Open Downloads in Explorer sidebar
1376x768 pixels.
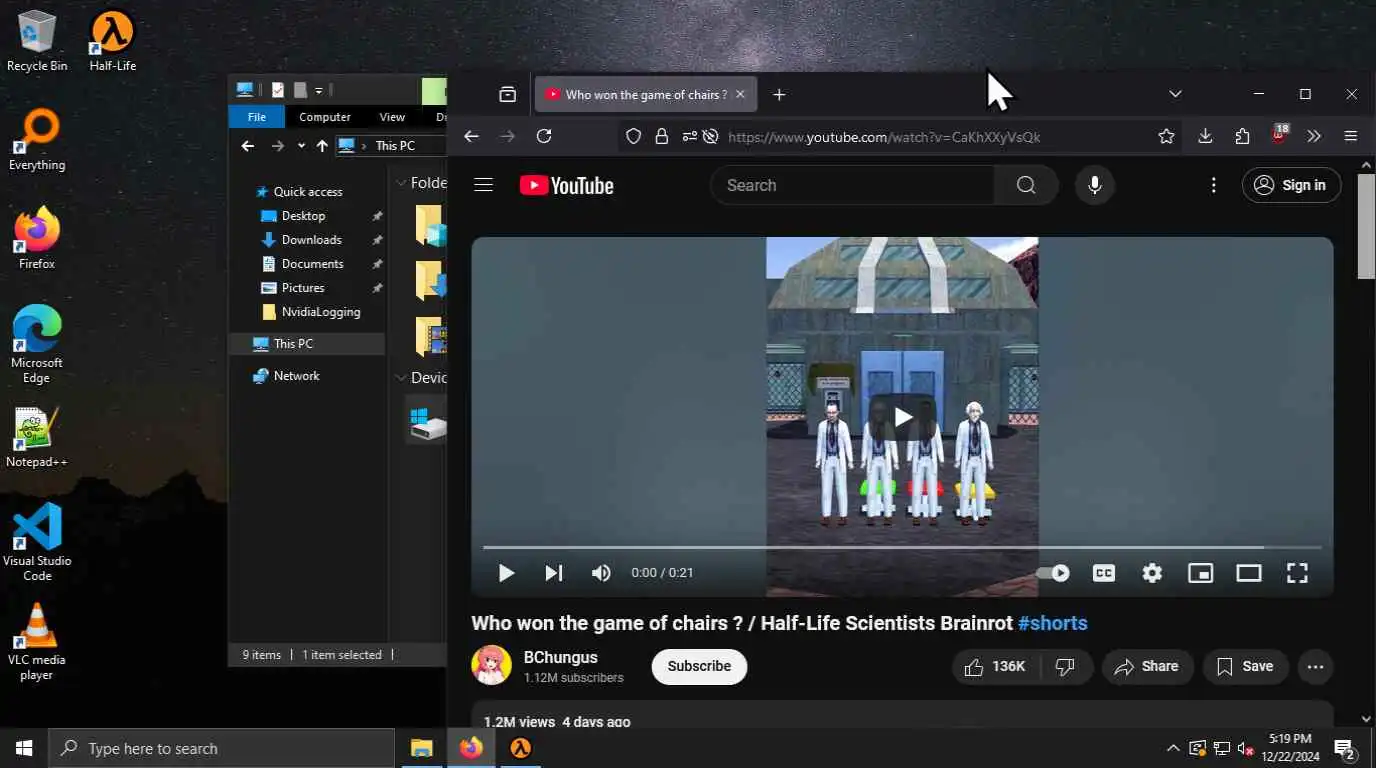[x=311, y=240]
